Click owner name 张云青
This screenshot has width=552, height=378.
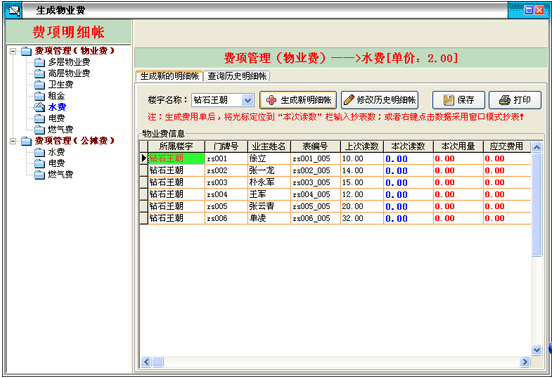[262, 207]
